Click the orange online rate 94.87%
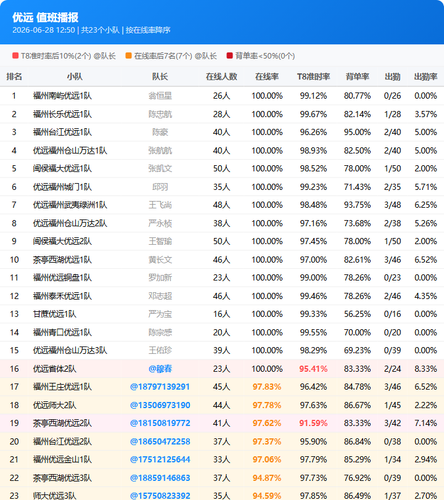This screenshot has height=500, width=444. (267, 478)
